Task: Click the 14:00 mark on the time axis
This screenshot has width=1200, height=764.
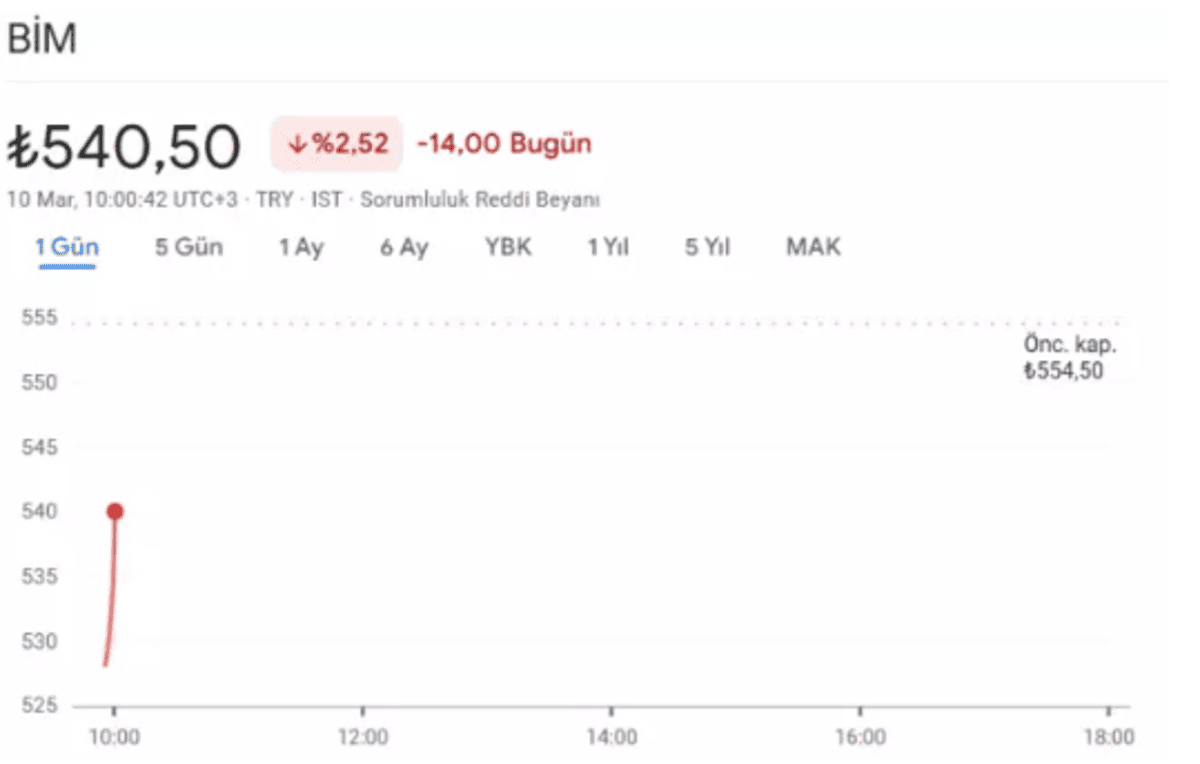Action: pyautogui.click(x=611, y=737)
